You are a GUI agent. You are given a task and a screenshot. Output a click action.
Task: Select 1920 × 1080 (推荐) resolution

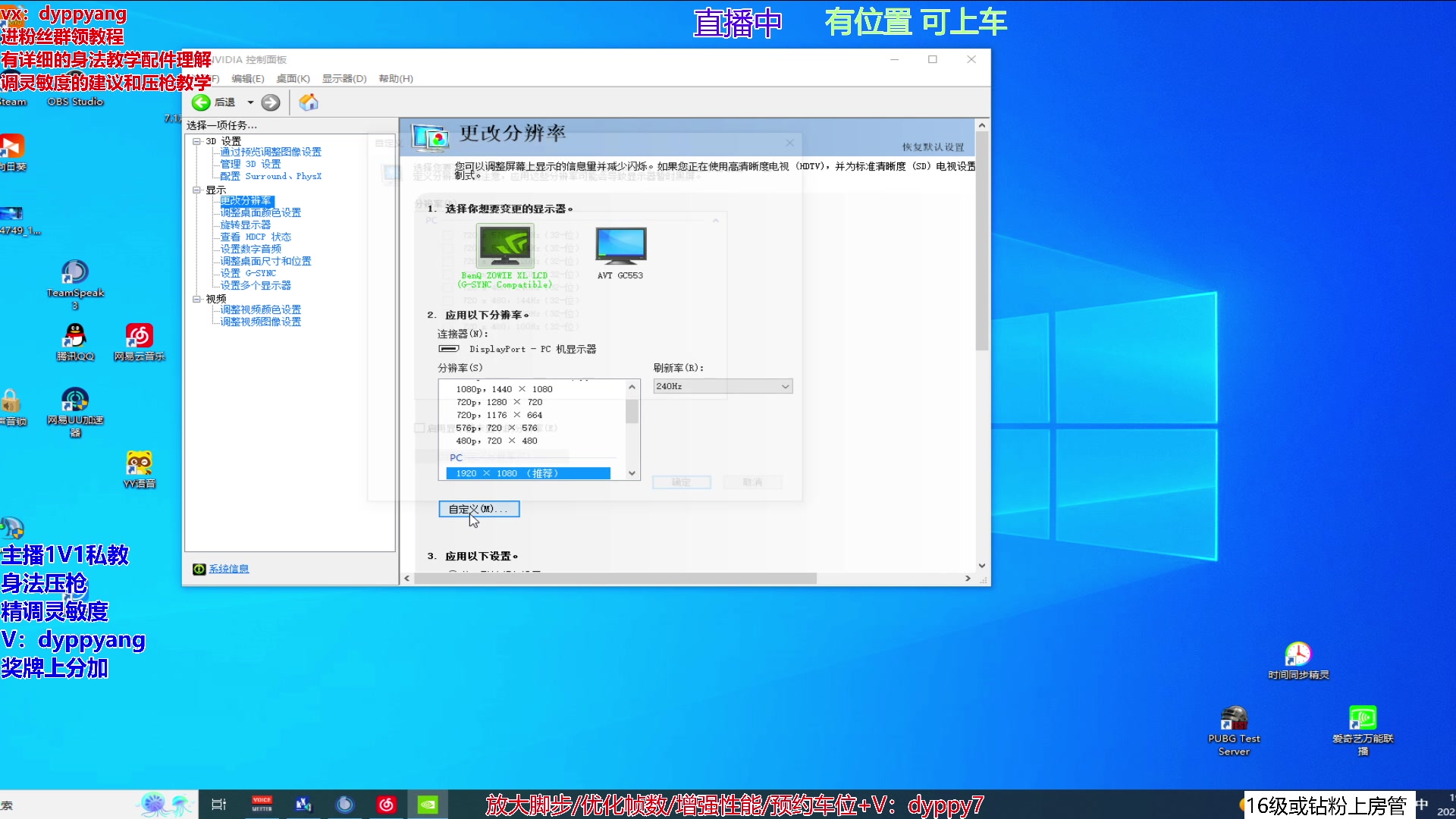click(x=529, y=473)
